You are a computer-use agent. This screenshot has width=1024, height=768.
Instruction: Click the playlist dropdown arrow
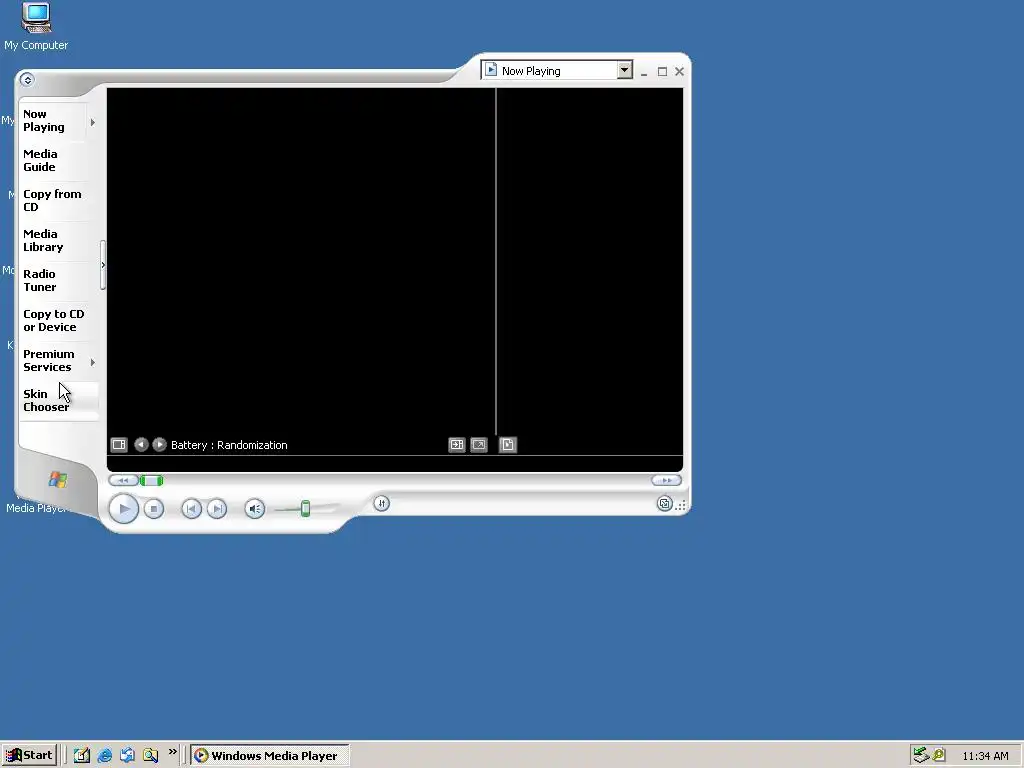pyautogui.click(x=624, y=70)
